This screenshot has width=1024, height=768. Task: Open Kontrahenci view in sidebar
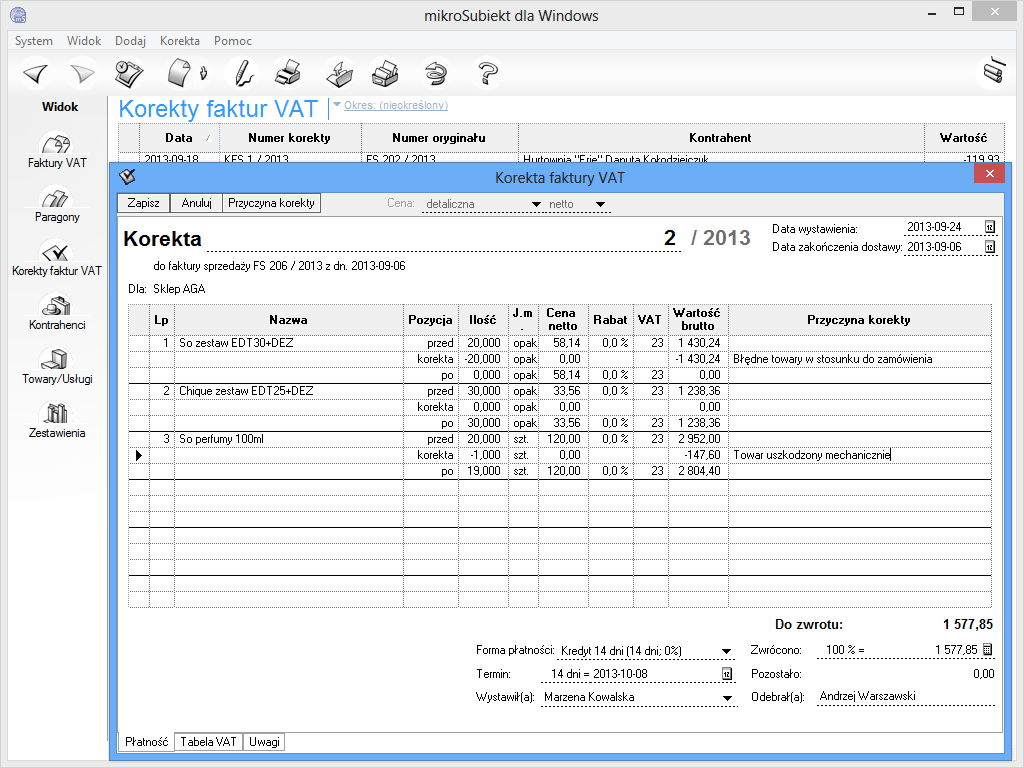[x=57, y=313]
